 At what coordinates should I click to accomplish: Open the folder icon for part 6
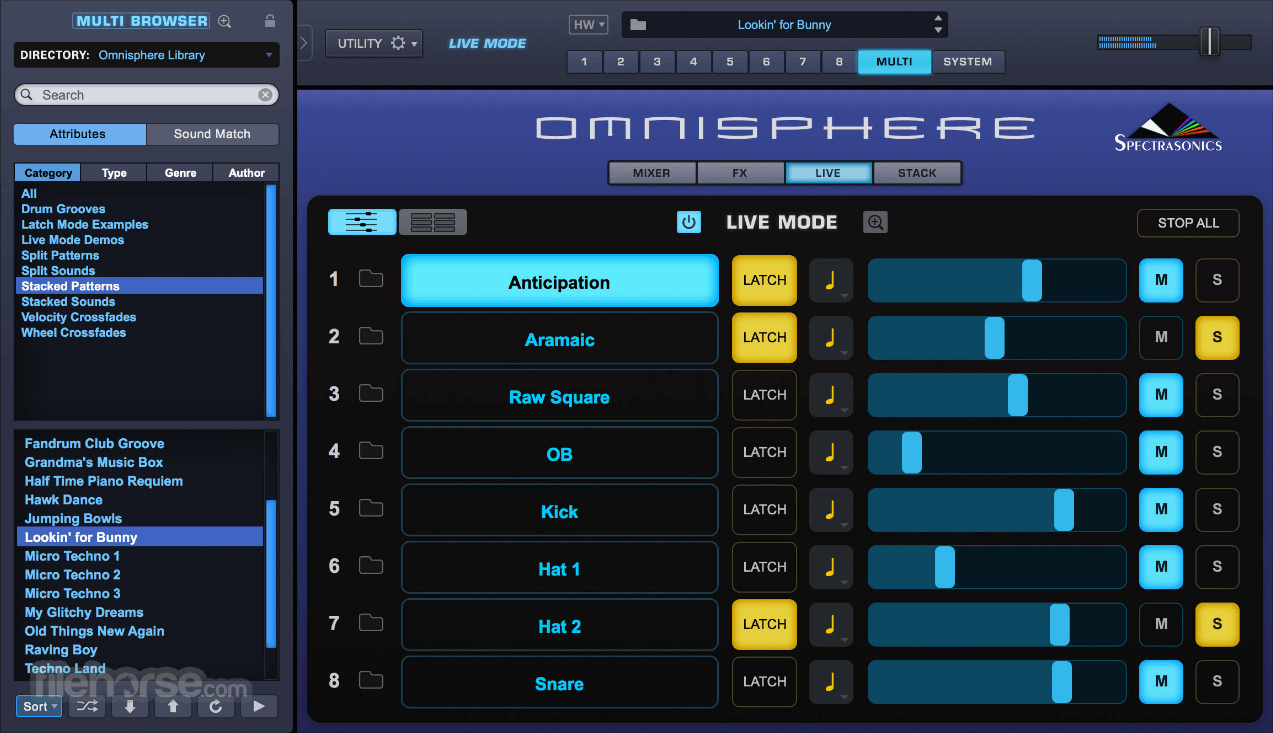[371, 566]
